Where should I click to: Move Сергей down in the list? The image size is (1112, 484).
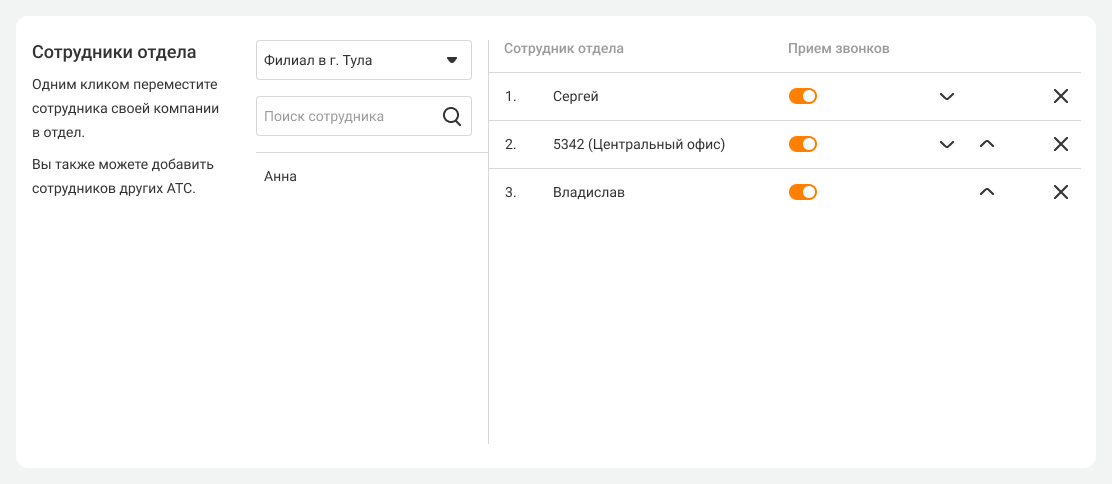(947, 97)
